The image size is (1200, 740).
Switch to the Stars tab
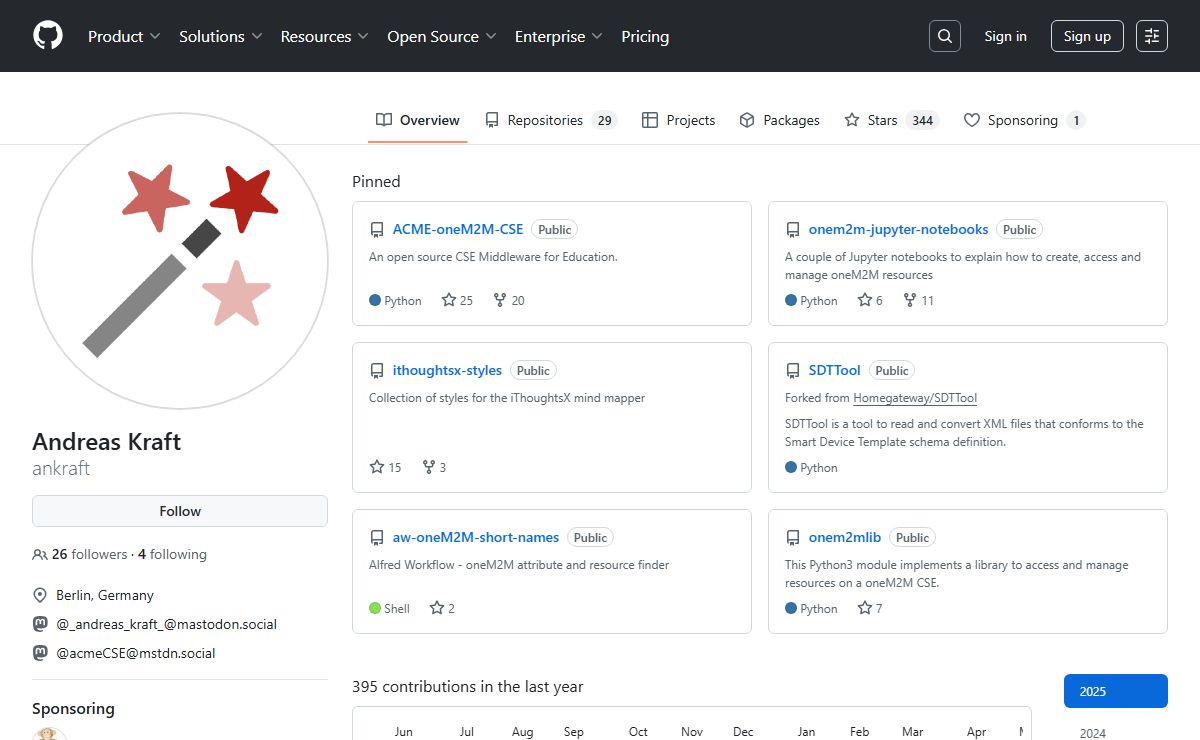click(891, 120)
